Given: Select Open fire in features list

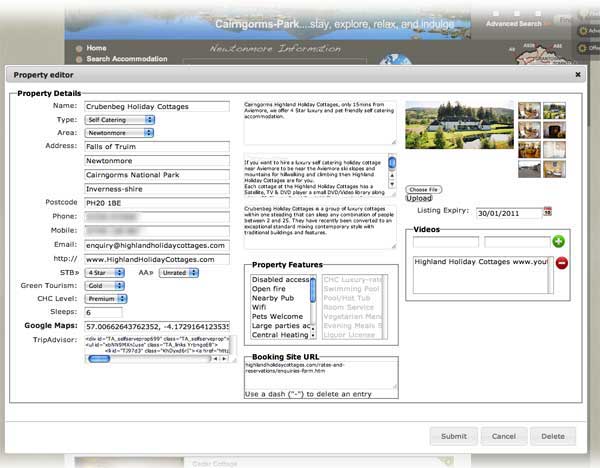Looking at the screenshot, I should pyautogui.click(x=269, y=289).
